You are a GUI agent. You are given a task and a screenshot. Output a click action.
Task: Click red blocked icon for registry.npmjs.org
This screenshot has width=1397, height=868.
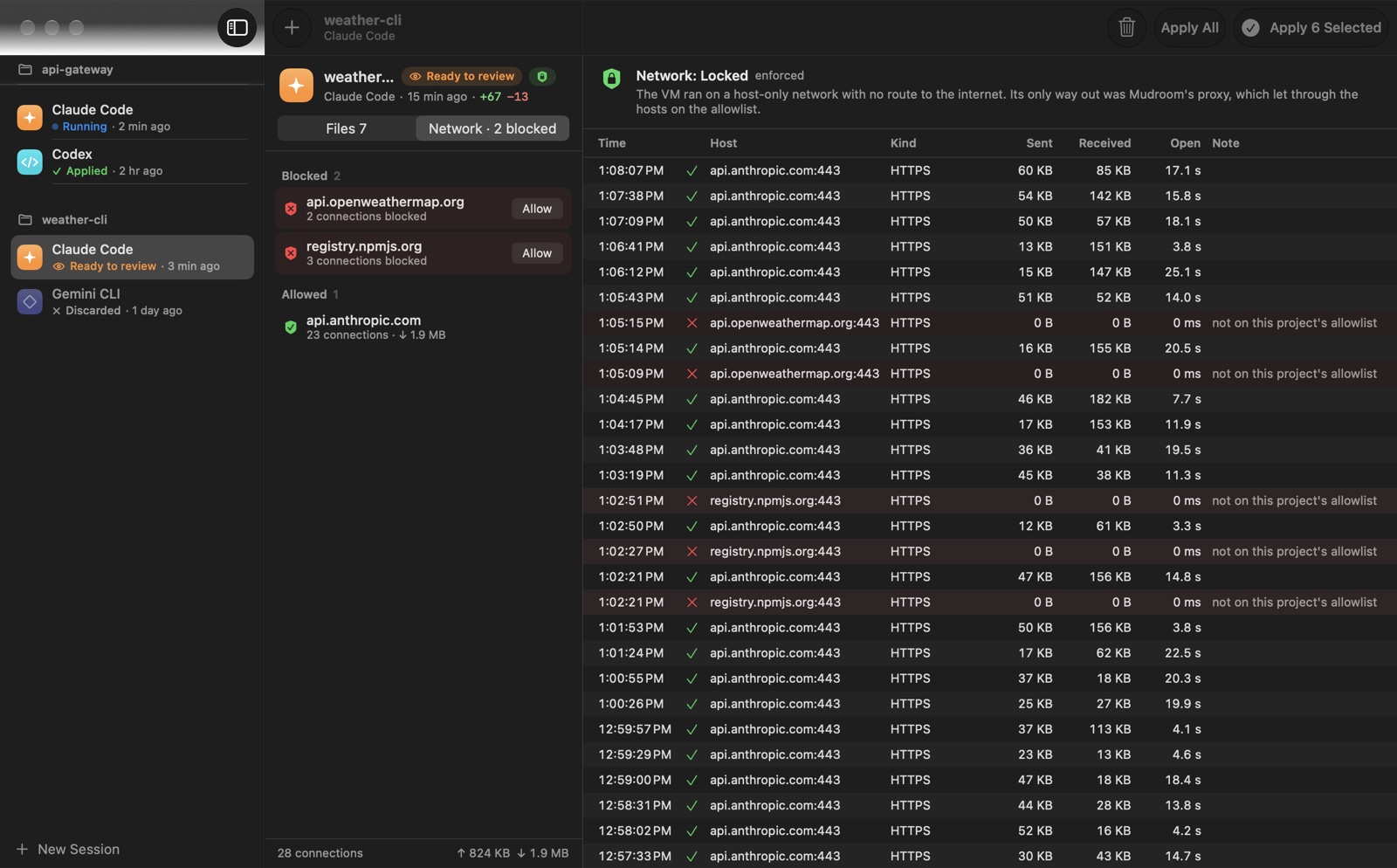point(291,253)
